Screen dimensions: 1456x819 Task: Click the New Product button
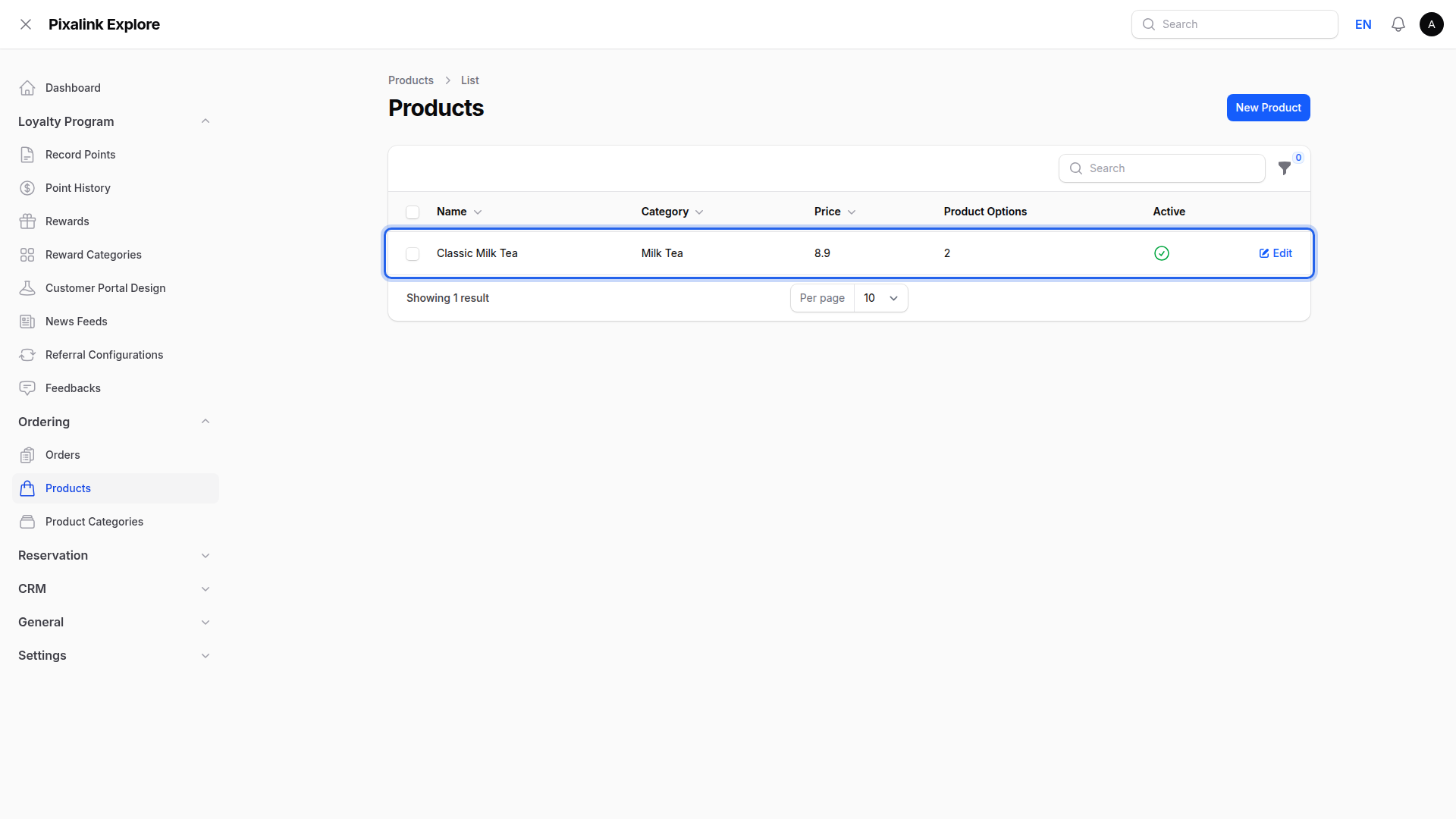pyautogui.click(x=1268, y=108)
